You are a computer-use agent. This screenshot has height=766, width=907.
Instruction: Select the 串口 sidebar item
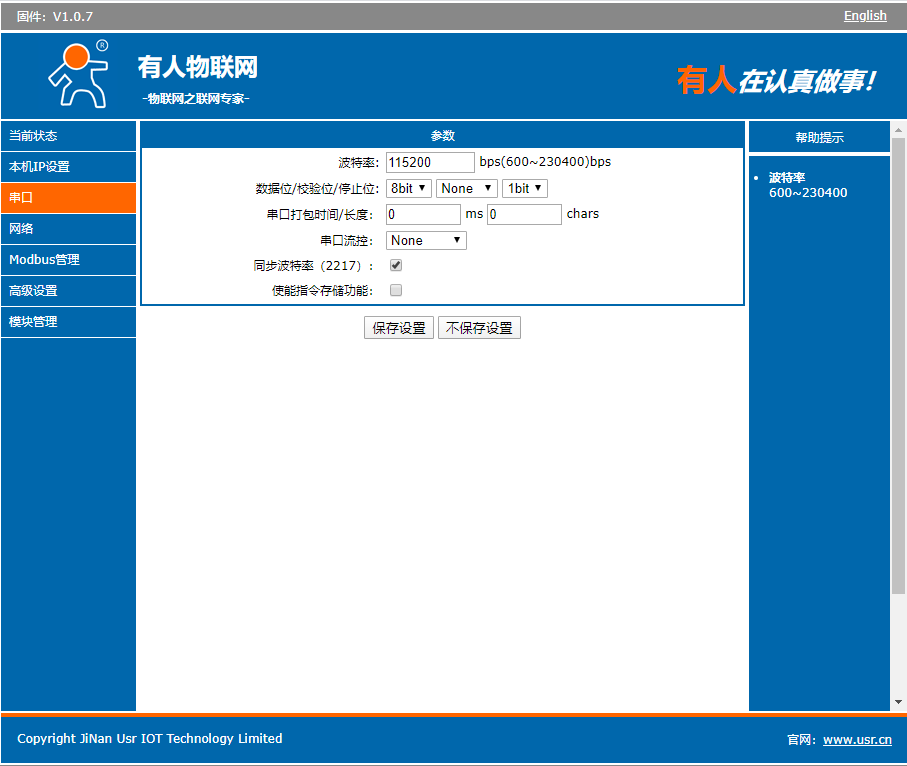[x=68, y=198]
